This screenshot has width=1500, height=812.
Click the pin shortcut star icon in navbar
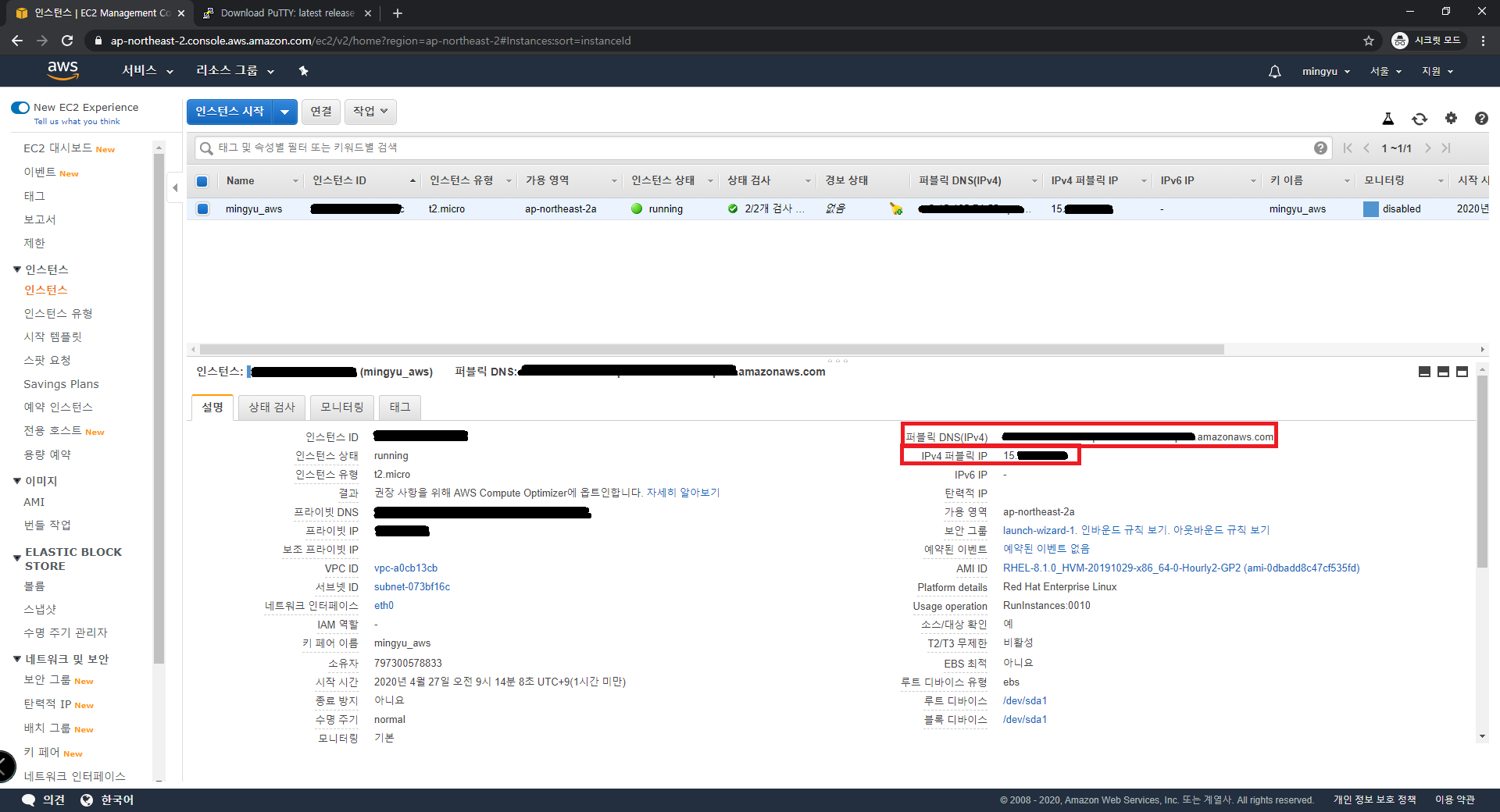304,71
